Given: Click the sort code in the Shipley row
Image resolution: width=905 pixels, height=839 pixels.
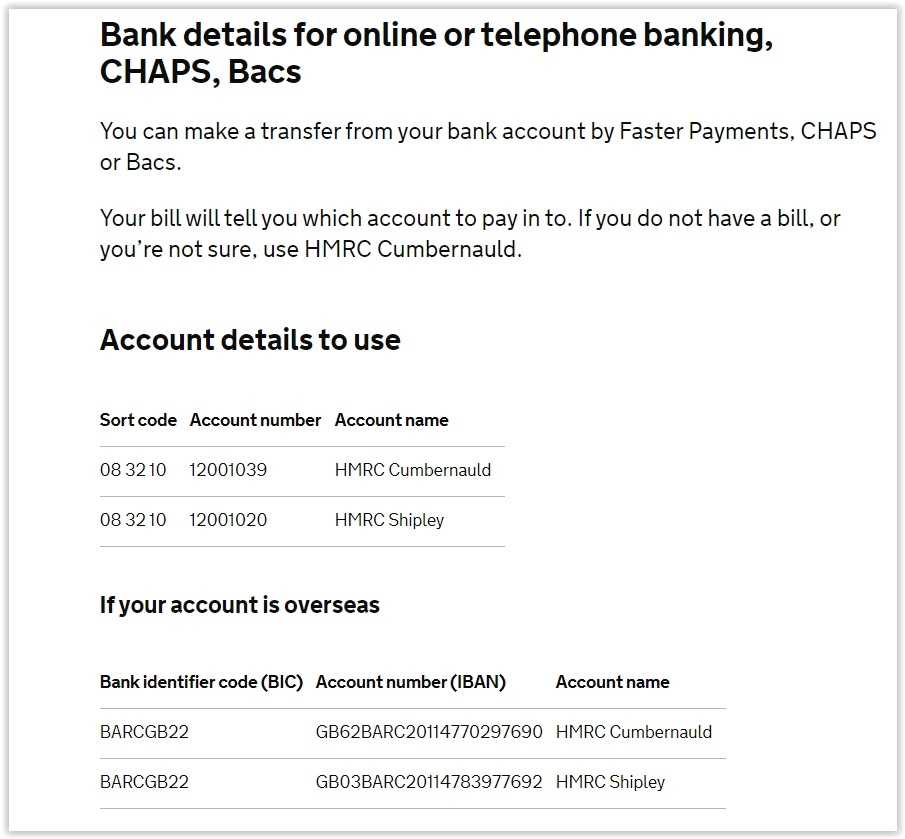Looking at the screenshot, I should (133, 520).
